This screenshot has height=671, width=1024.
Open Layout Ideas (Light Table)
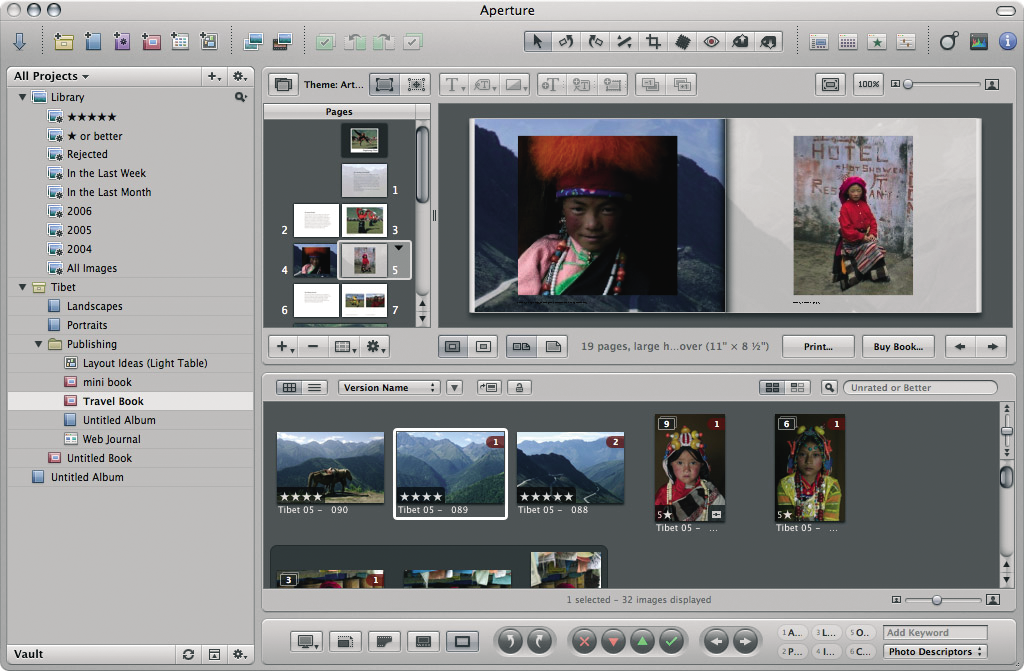131,363
